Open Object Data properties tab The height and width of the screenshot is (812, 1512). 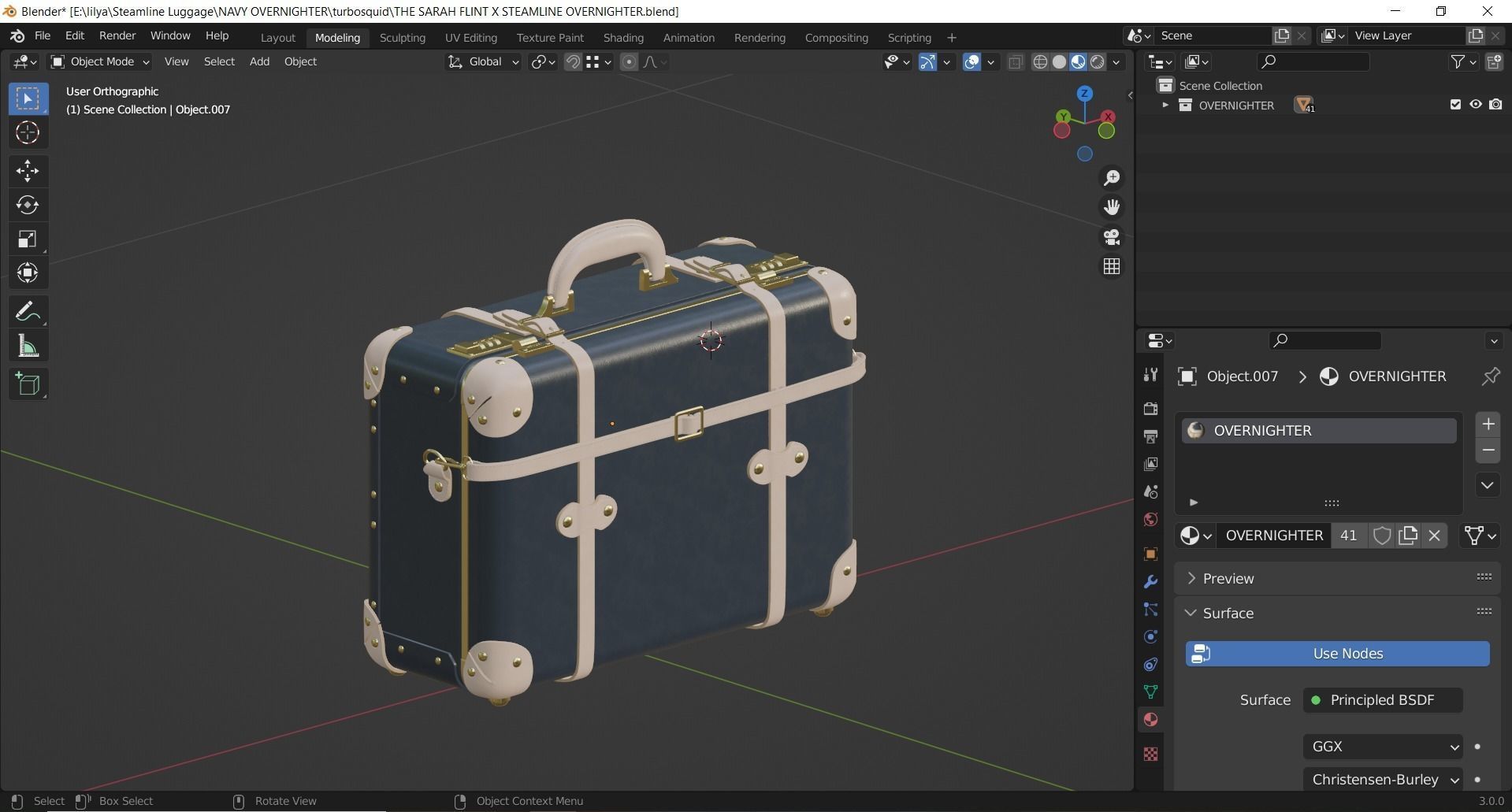1150,692
